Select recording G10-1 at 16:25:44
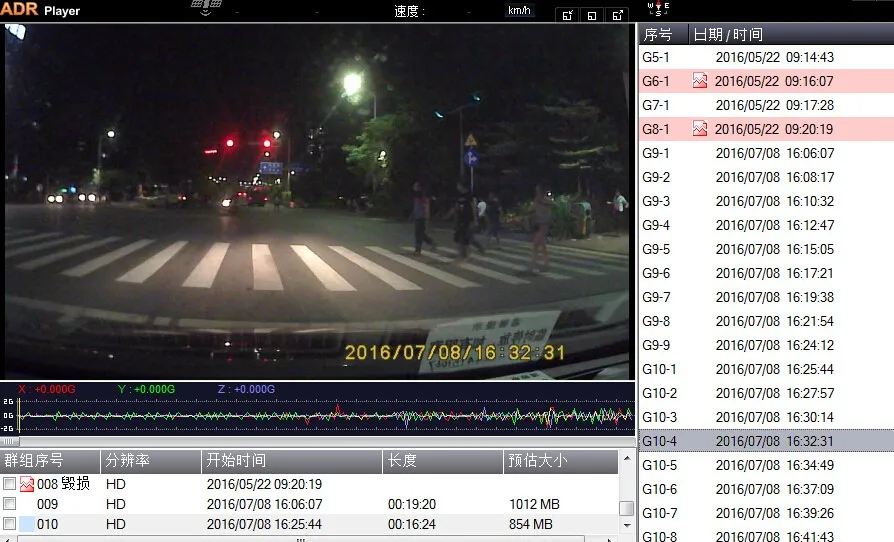Image resolution: width=894 pixels, height=542 pixels. coord(766,369)
